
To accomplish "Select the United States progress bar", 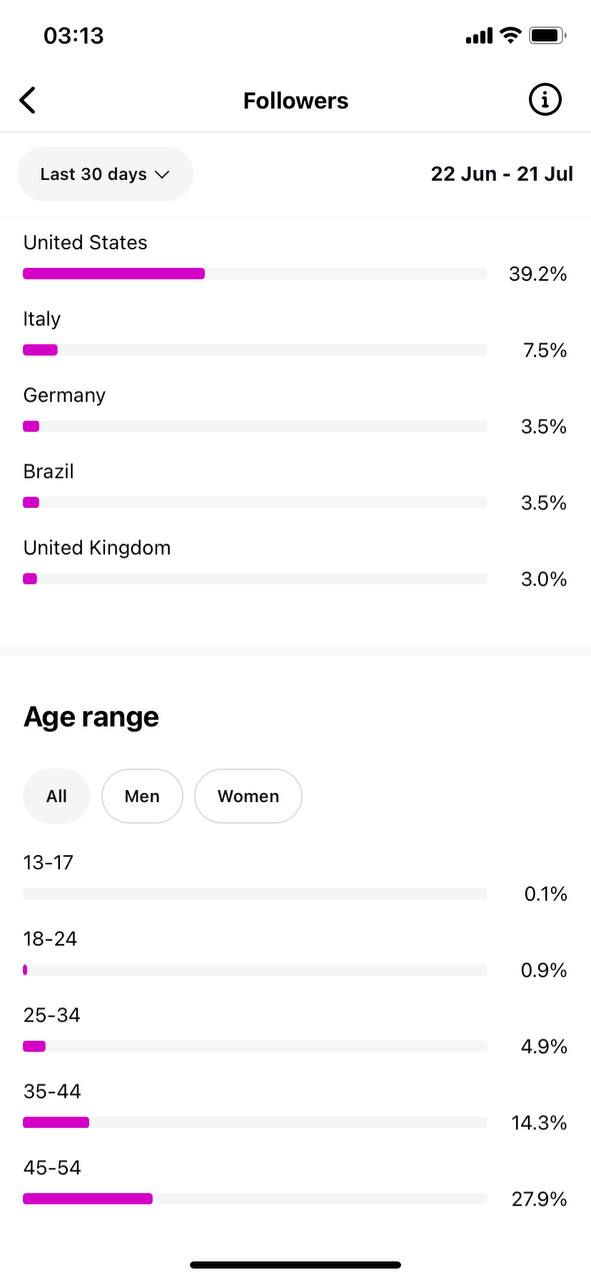I will point(255,273).
